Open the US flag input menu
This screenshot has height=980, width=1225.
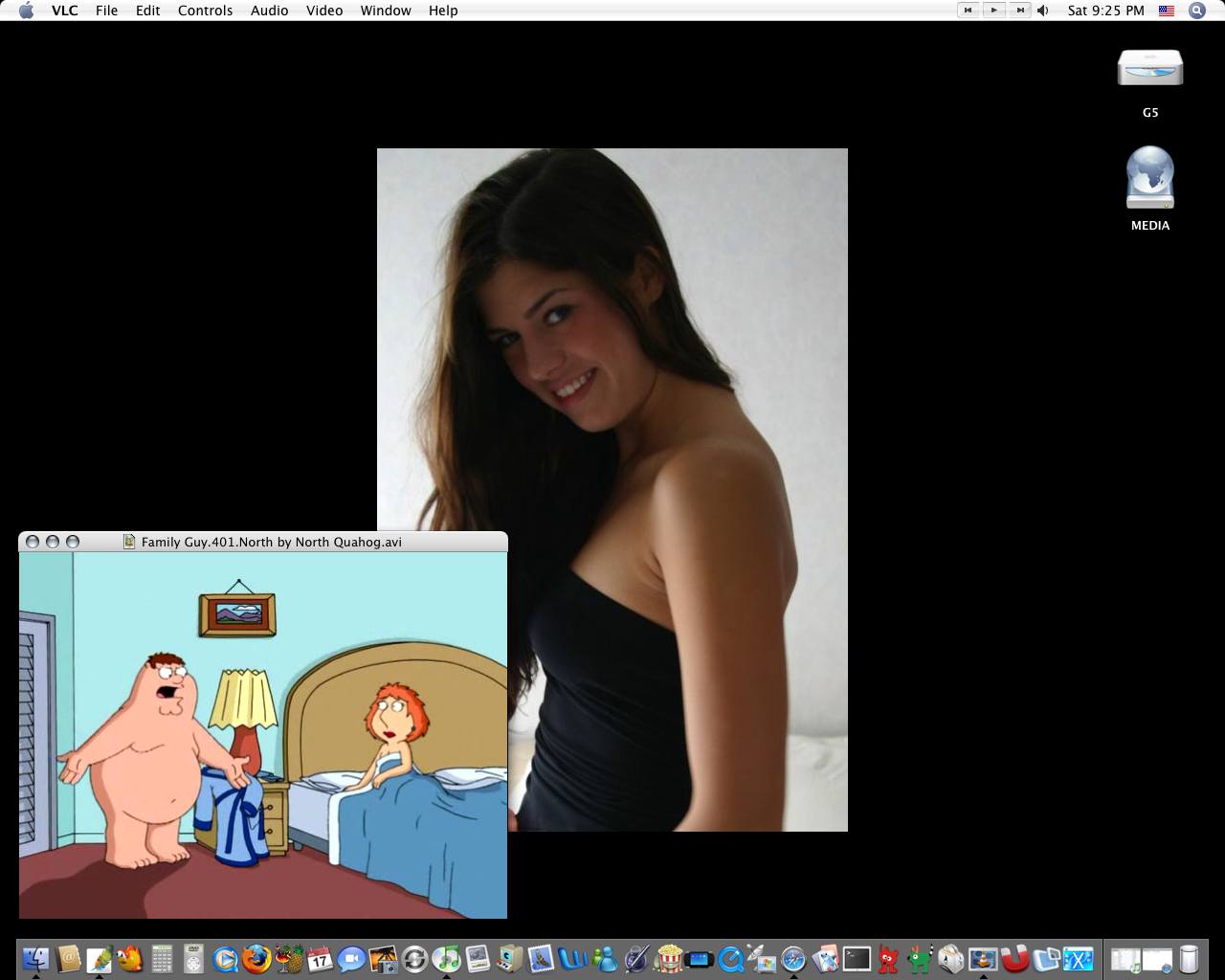click(x=1167, y=11)
